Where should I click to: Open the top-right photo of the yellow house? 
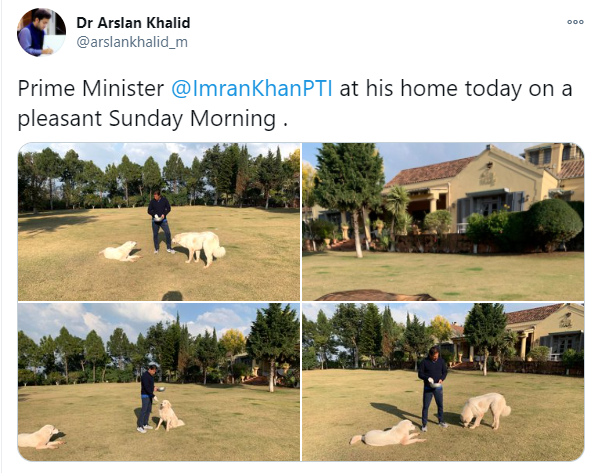[x=443, y=222]
